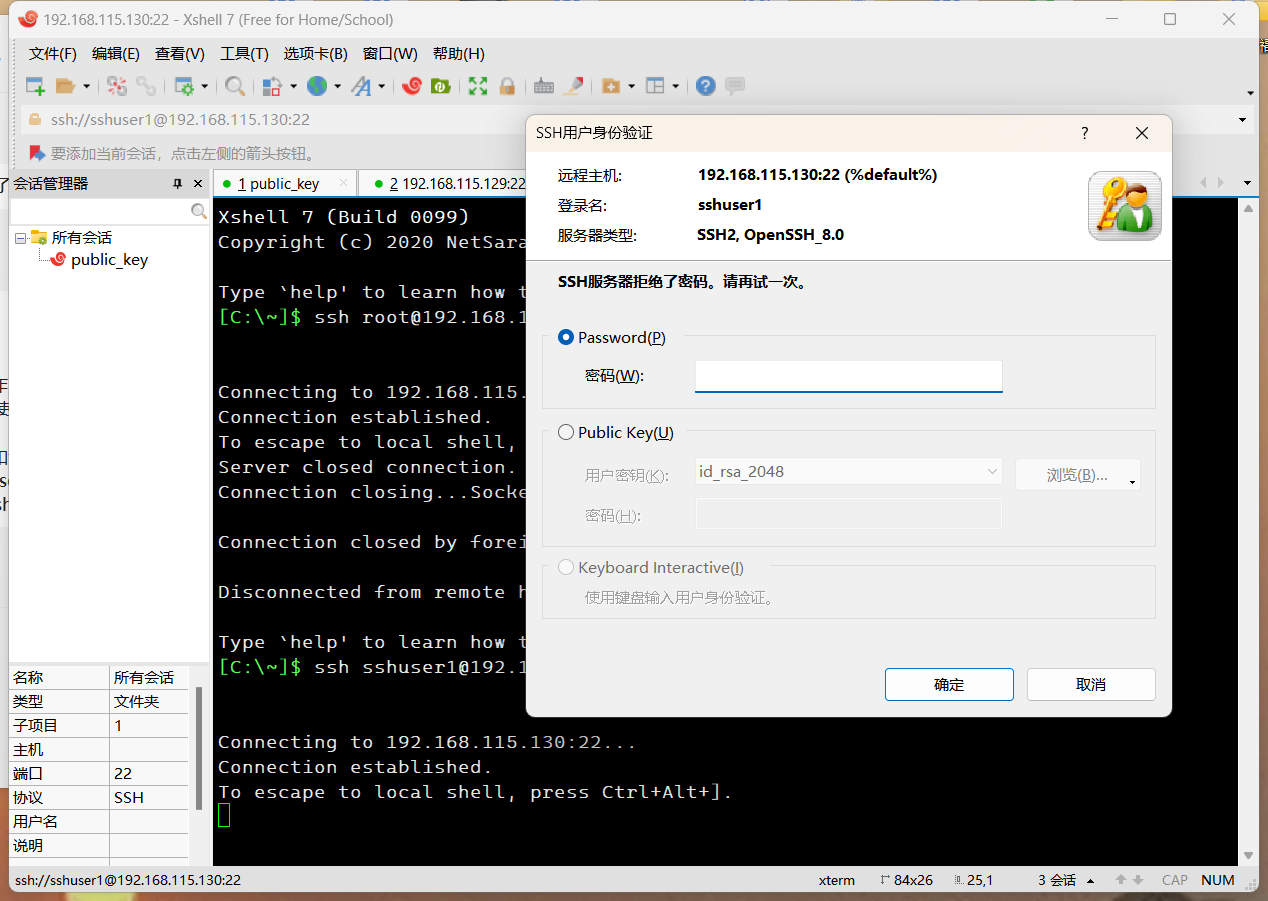Open the 文件(F) menu
Screen dimensions: 1268x901
pos(53,54)
